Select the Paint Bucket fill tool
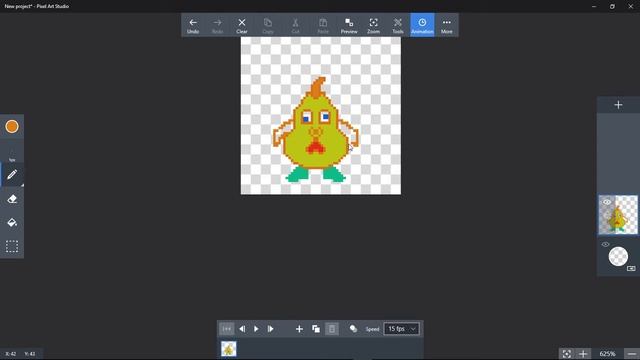Image resolution: width=640 pixels, height=360 pixels. 12,222
